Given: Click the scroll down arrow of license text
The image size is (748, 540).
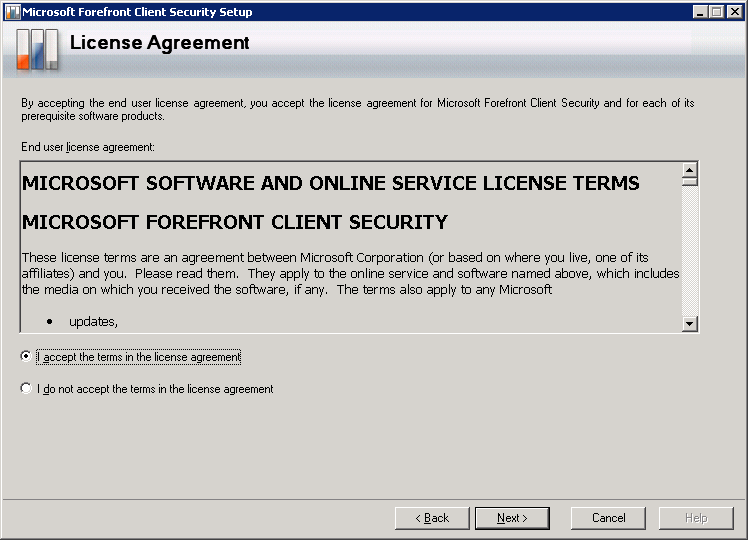Looking at the screenshot, I should pos(689,324).
